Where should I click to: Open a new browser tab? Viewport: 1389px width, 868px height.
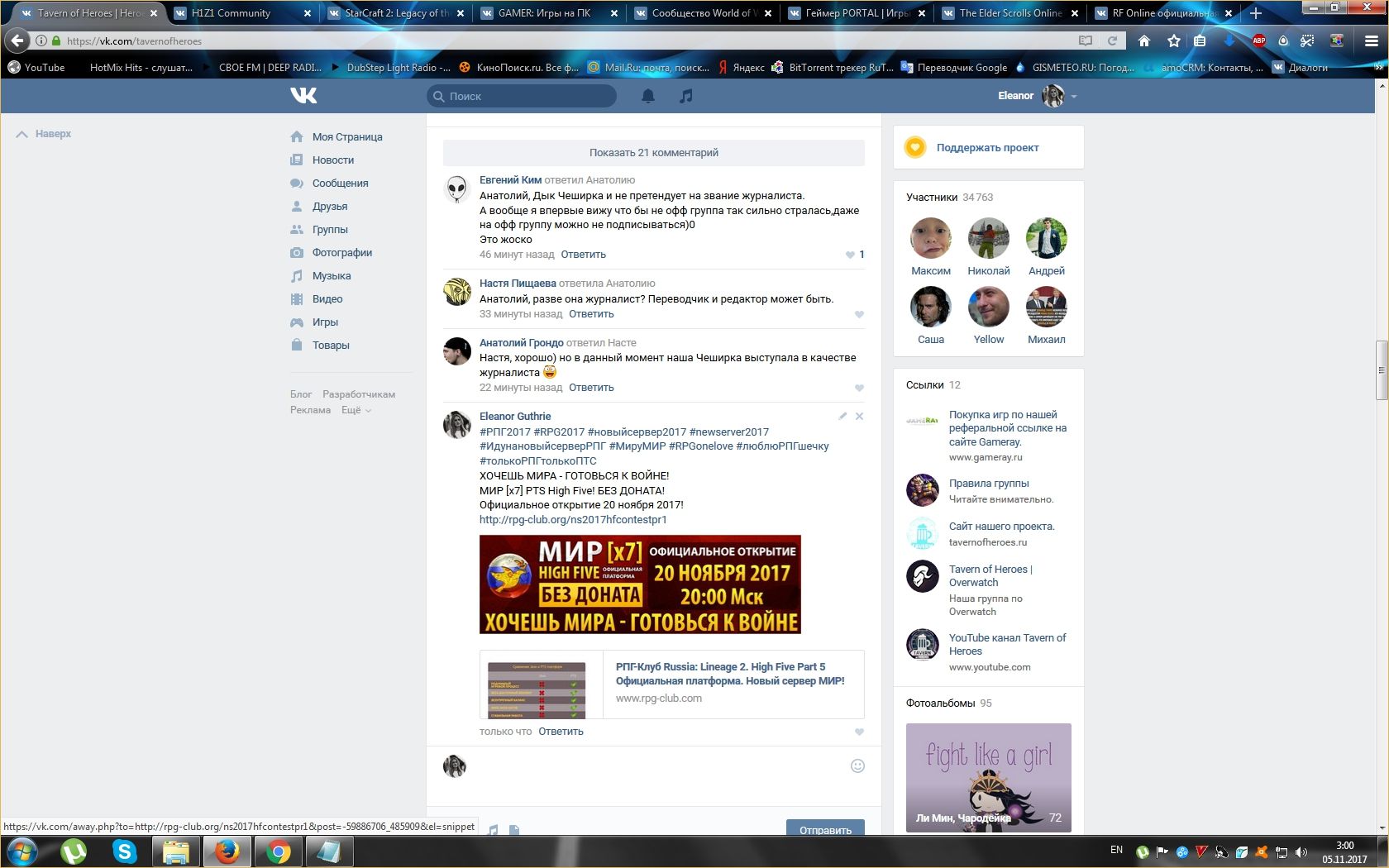(x=1255, y=13)
